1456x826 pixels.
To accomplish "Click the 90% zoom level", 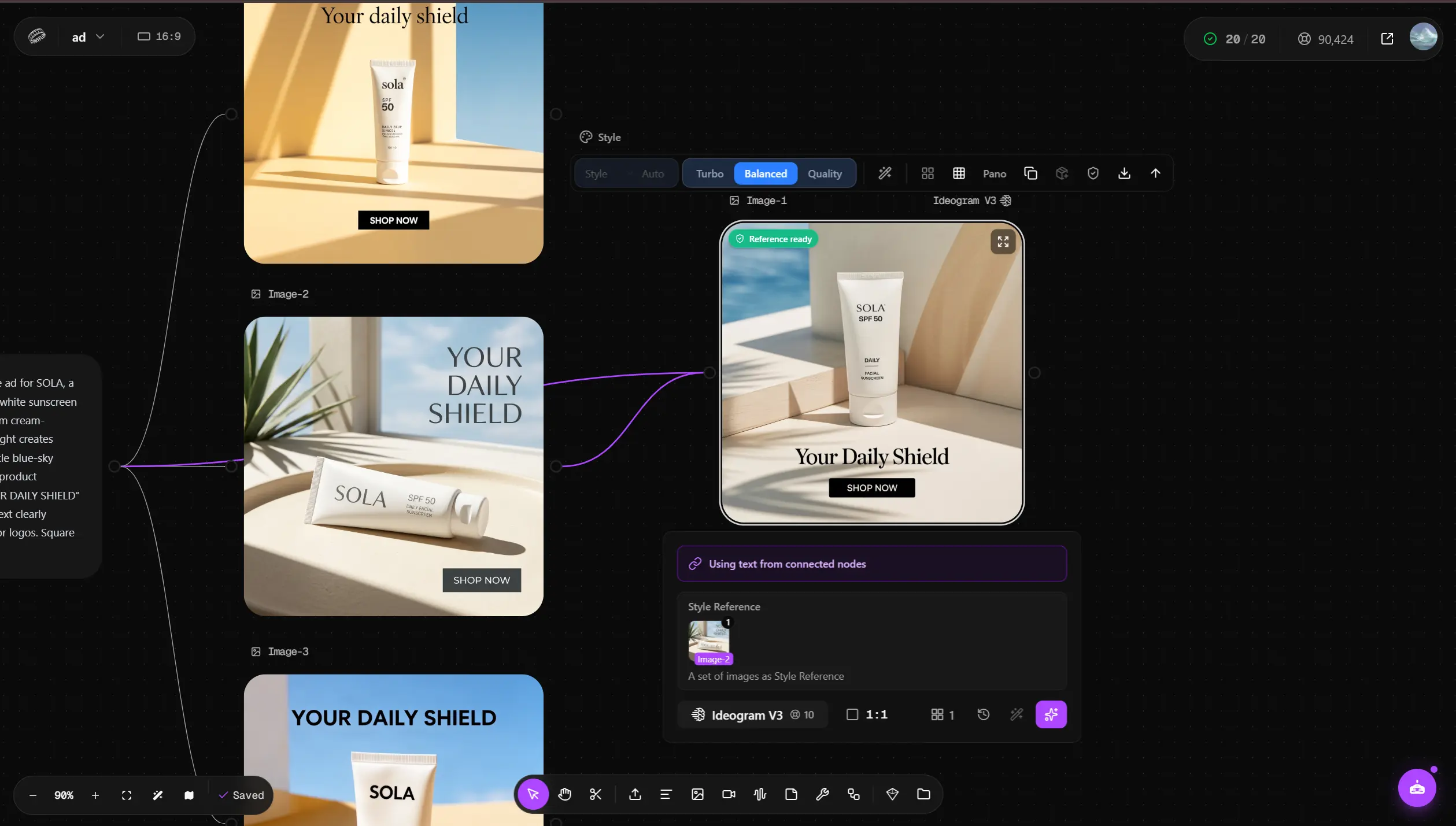I will [64, 795].
